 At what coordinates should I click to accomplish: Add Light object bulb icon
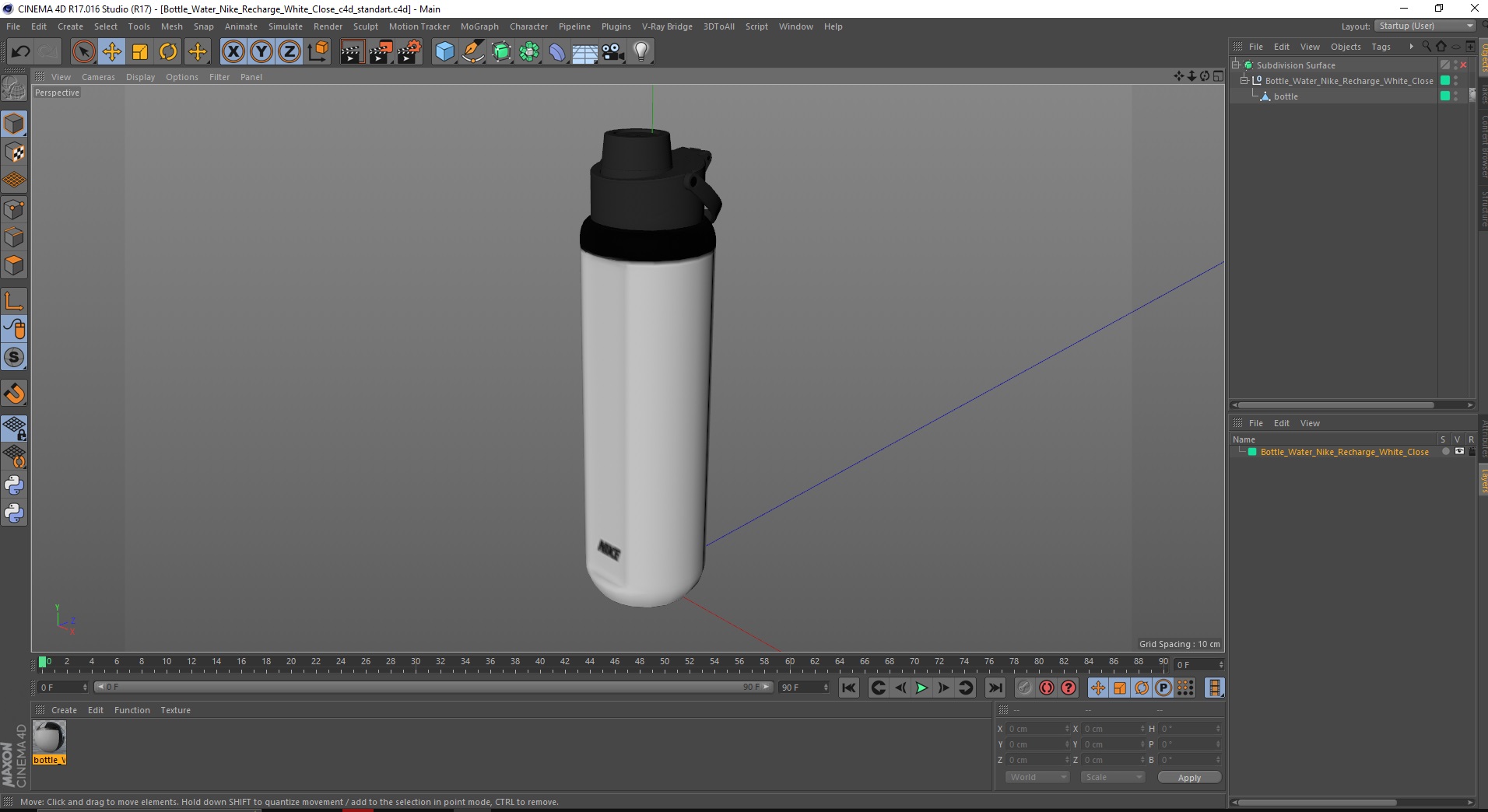coord(641,52)
